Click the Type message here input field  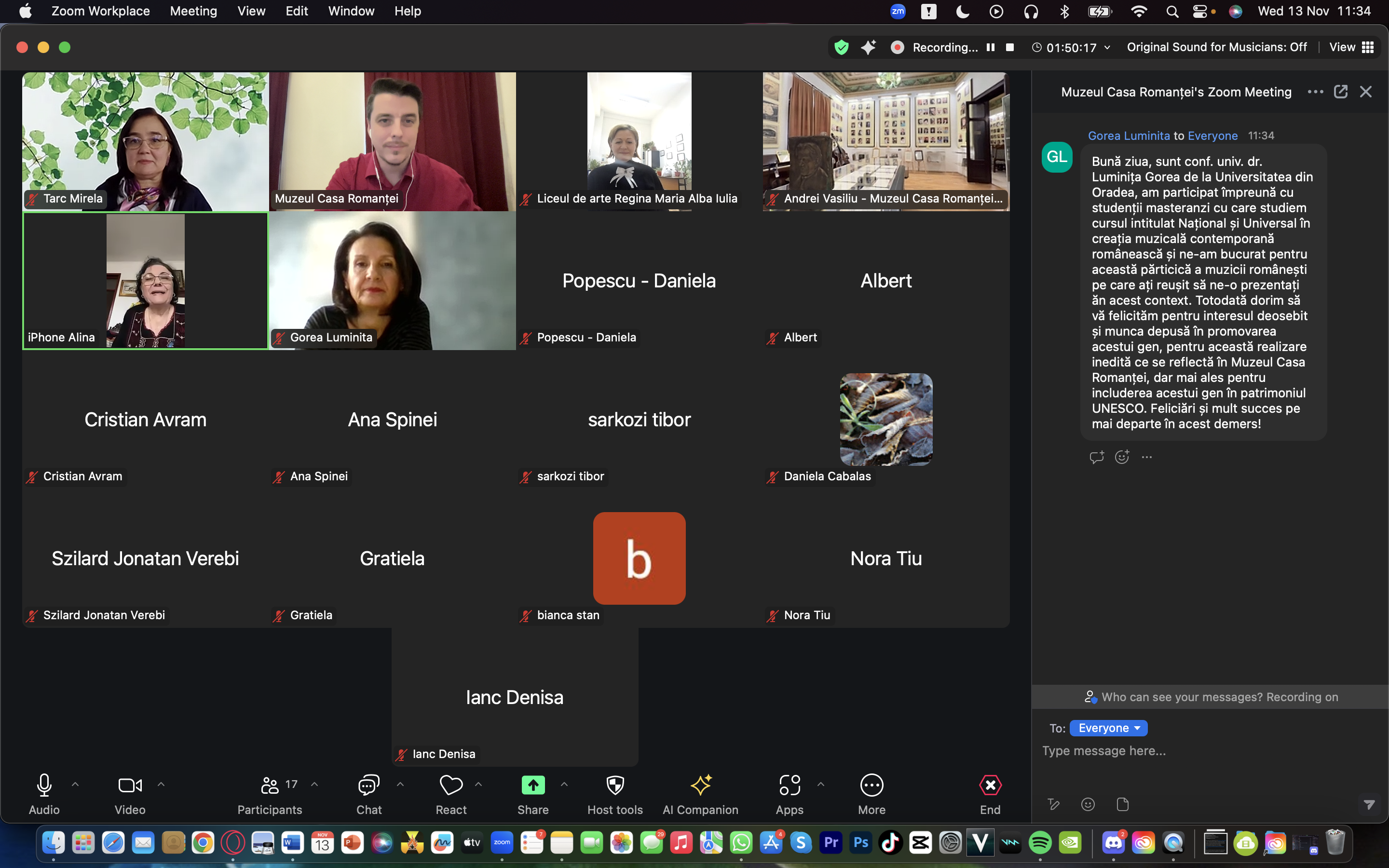[1205, 751]
